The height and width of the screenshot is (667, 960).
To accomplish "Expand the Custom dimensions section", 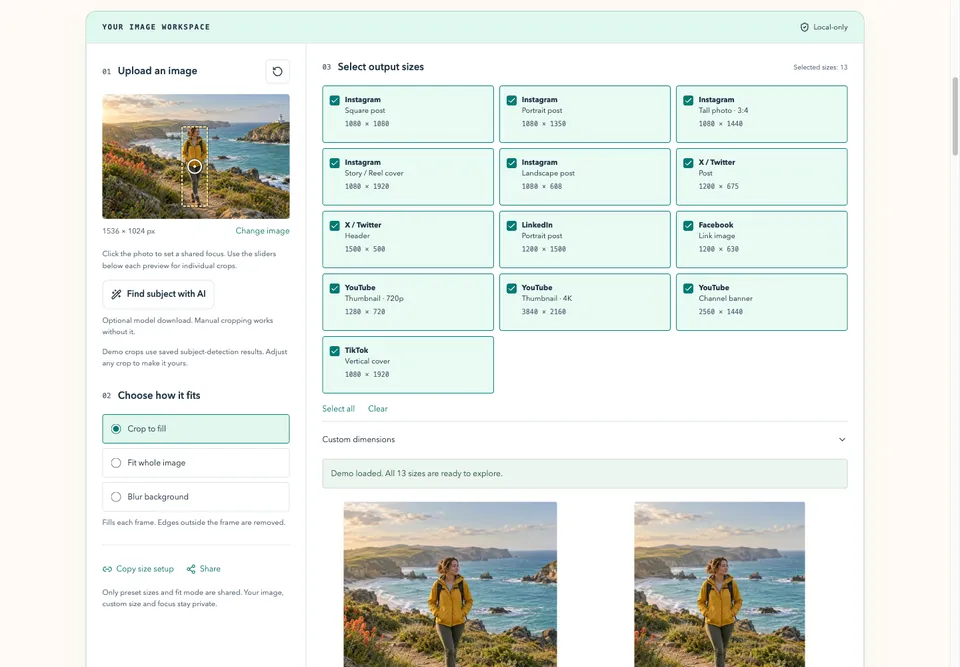I will 585,439.
